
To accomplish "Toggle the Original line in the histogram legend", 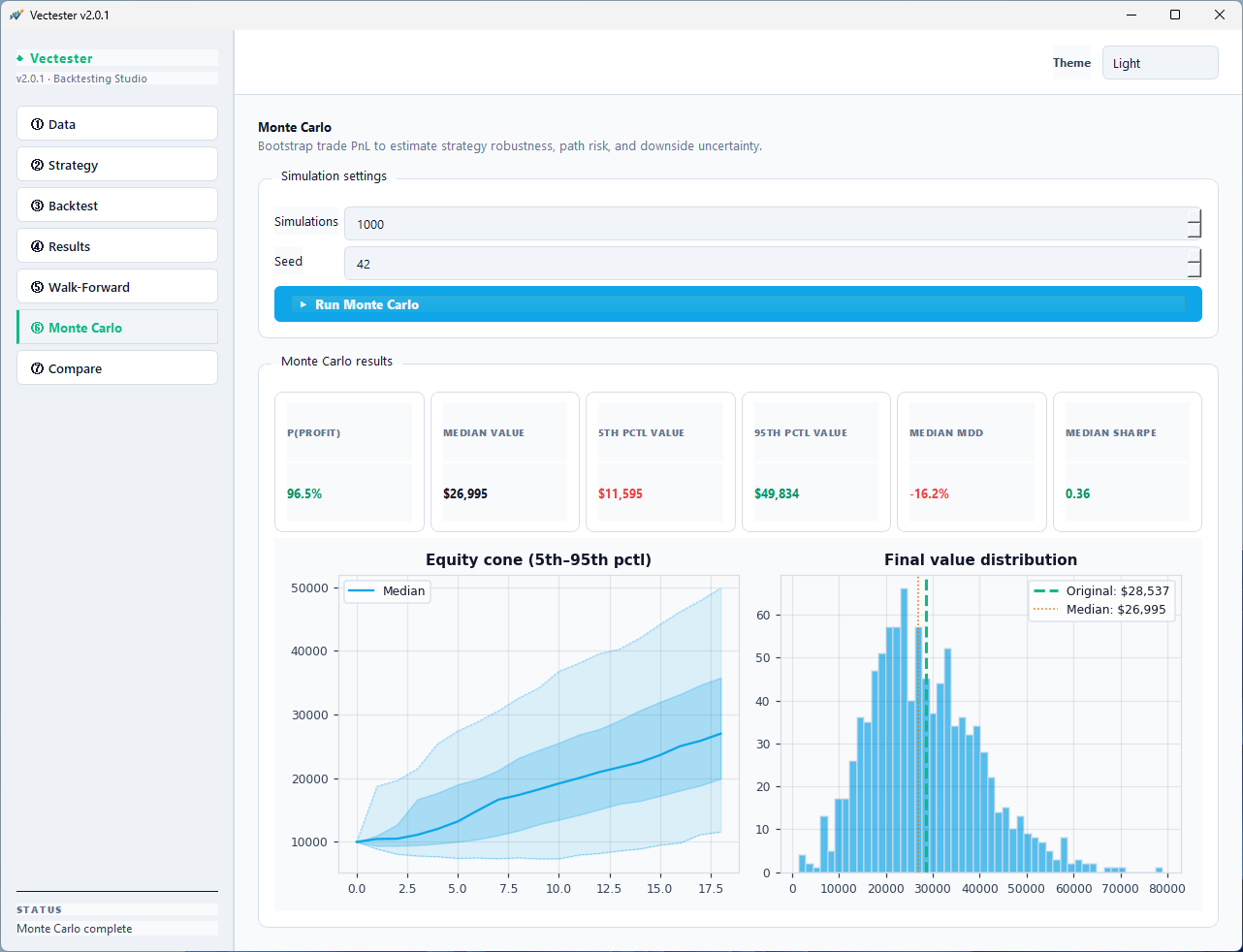I will (1101, 589).
